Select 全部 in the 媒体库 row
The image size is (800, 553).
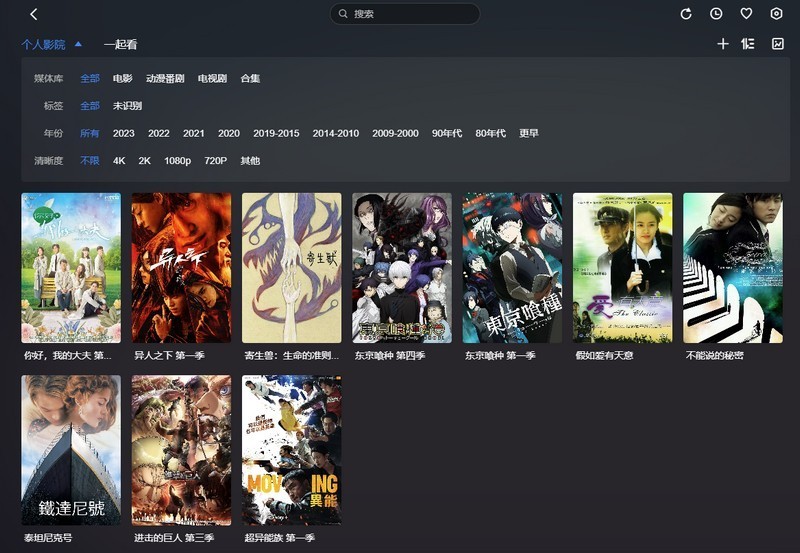click(90, 79)
